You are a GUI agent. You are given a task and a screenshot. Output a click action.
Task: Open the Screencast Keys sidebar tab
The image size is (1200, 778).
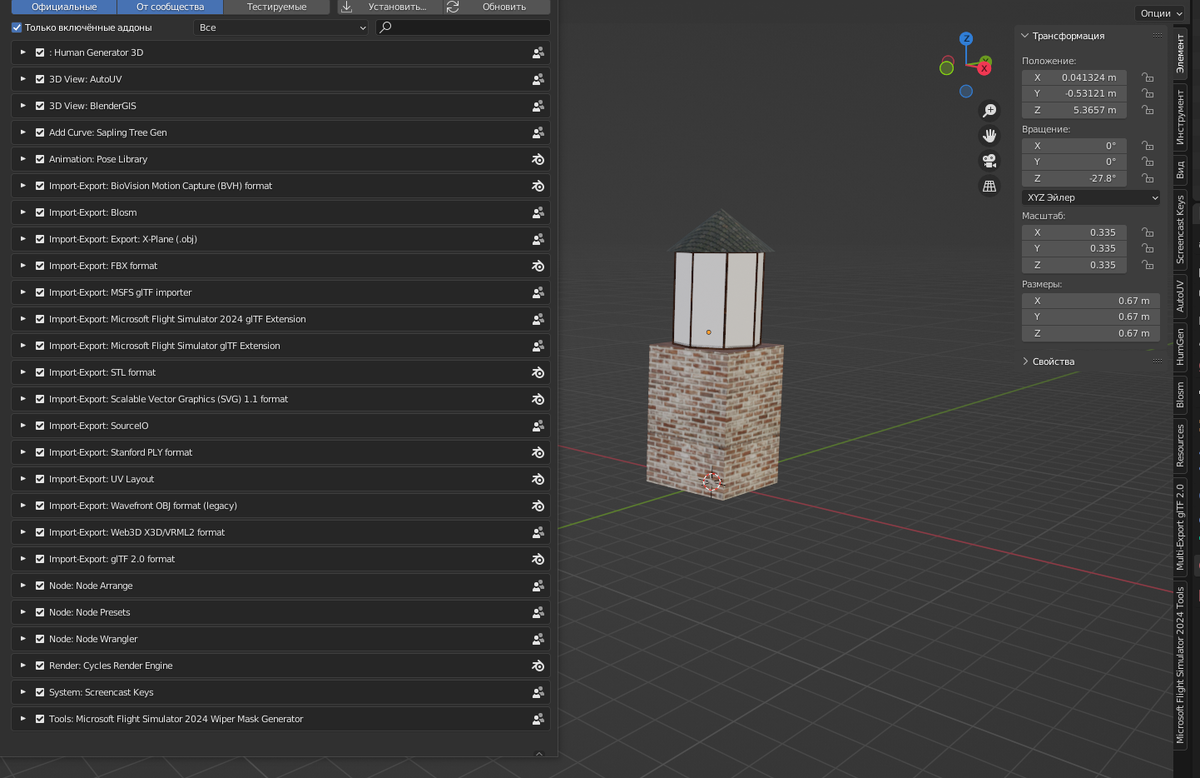[x=1180, y=229]
